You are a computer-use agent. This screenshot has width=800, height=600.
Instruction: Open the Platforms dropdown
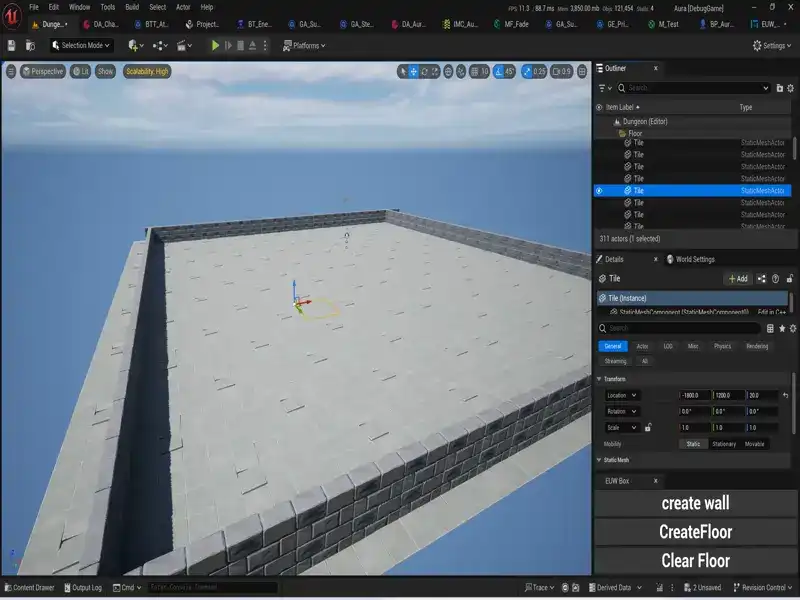tap(306, 45)
